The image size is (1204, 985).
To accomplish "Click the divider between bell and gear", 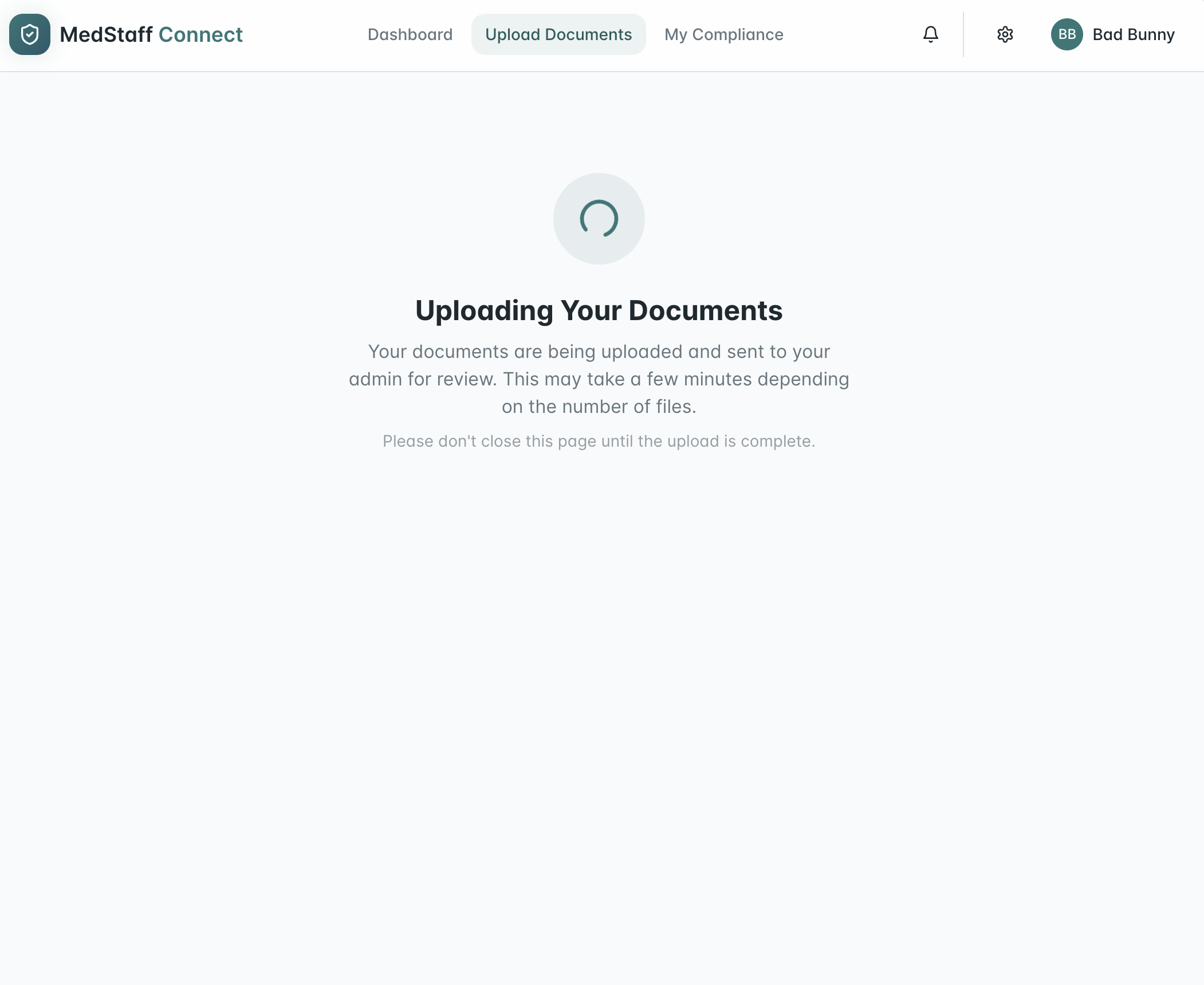I will pos(963,34).
